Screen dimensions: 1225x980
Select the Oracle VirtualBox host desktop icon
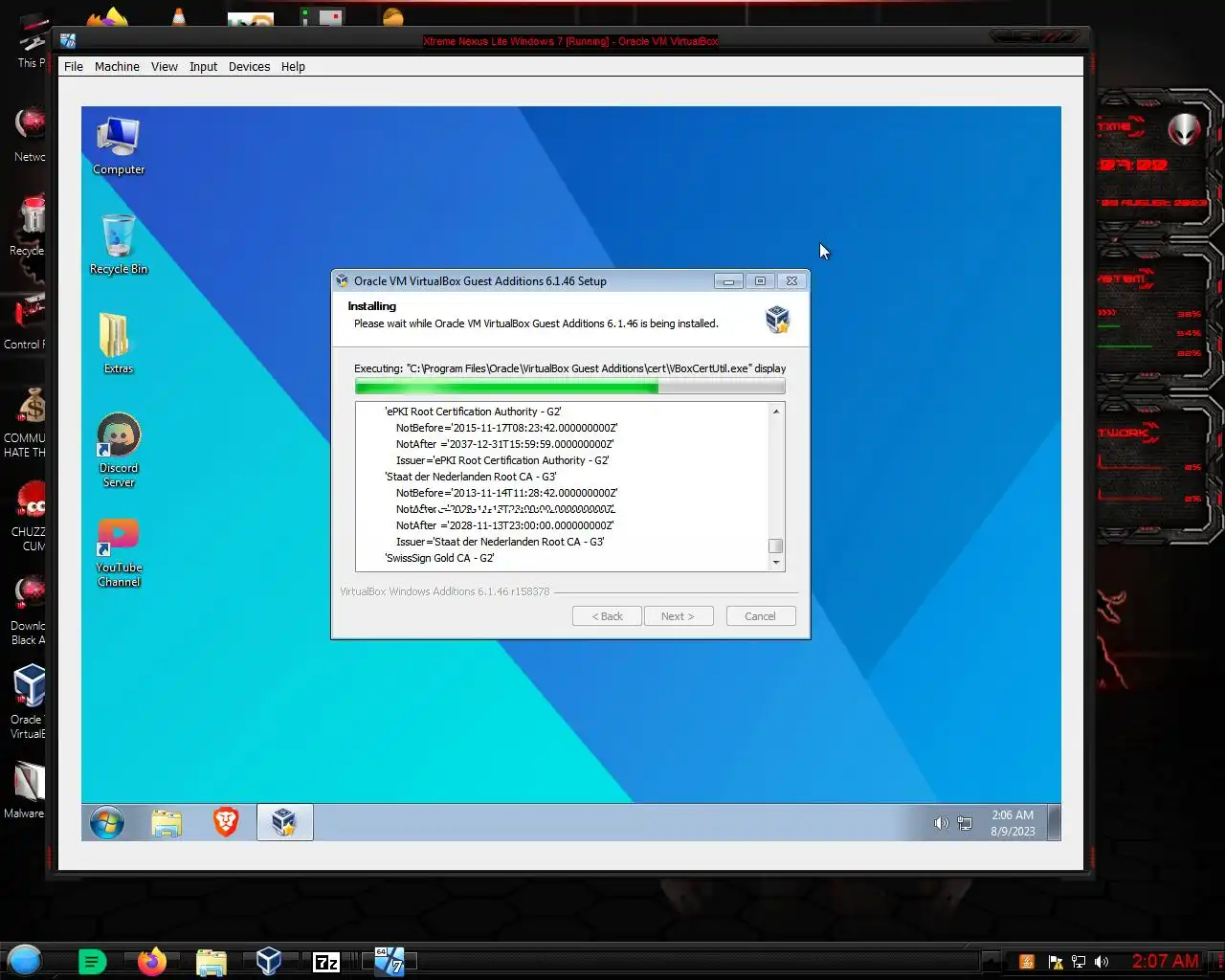coord(29,702)
